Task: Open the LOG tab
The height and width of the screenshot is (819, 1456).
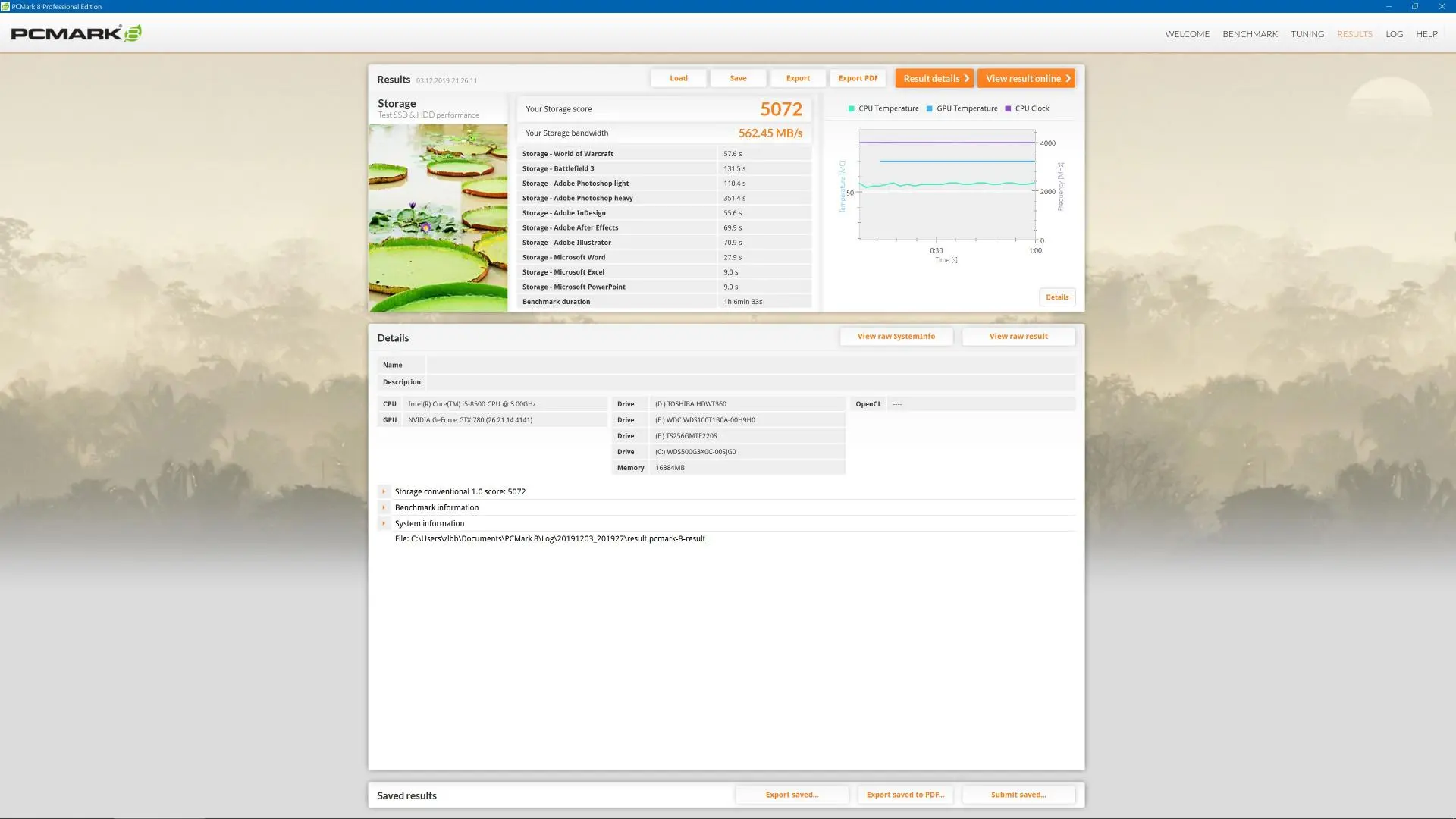Action: click(x=1394, y=34)
